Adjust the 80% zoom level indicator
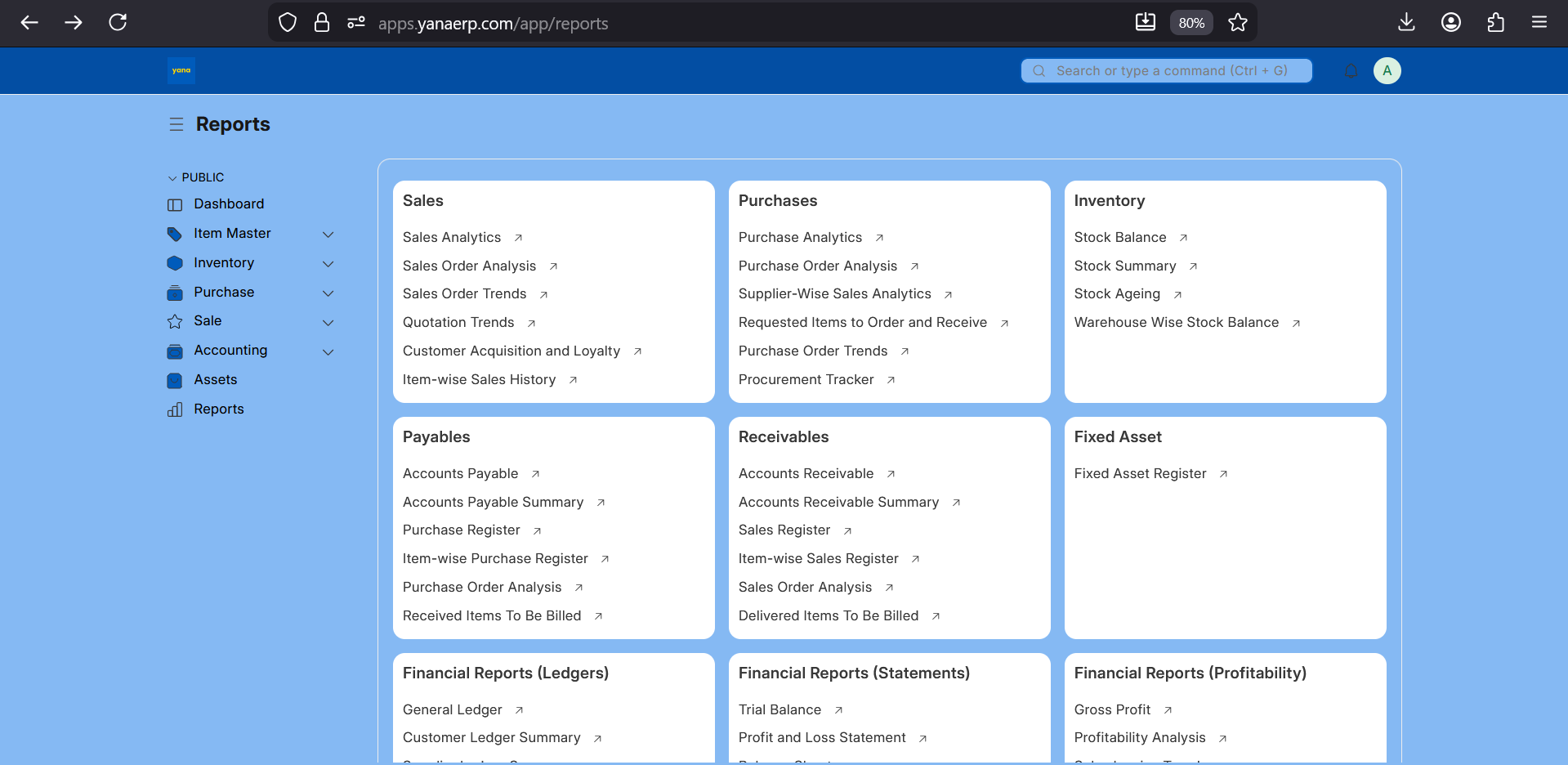The height and width of the screenshot is (765, 1568). click(x=1191, y=23)
